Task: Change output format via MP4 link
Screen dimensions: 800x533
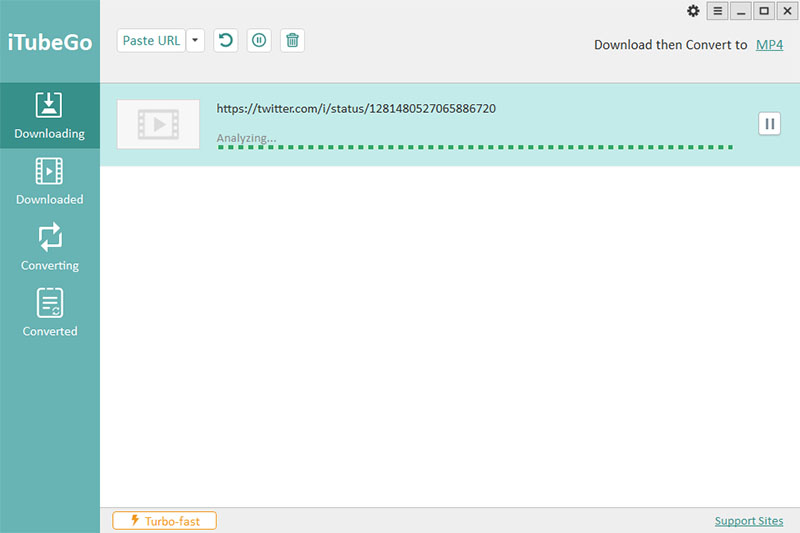Action: pyautogui.click(x=769, y=45)
